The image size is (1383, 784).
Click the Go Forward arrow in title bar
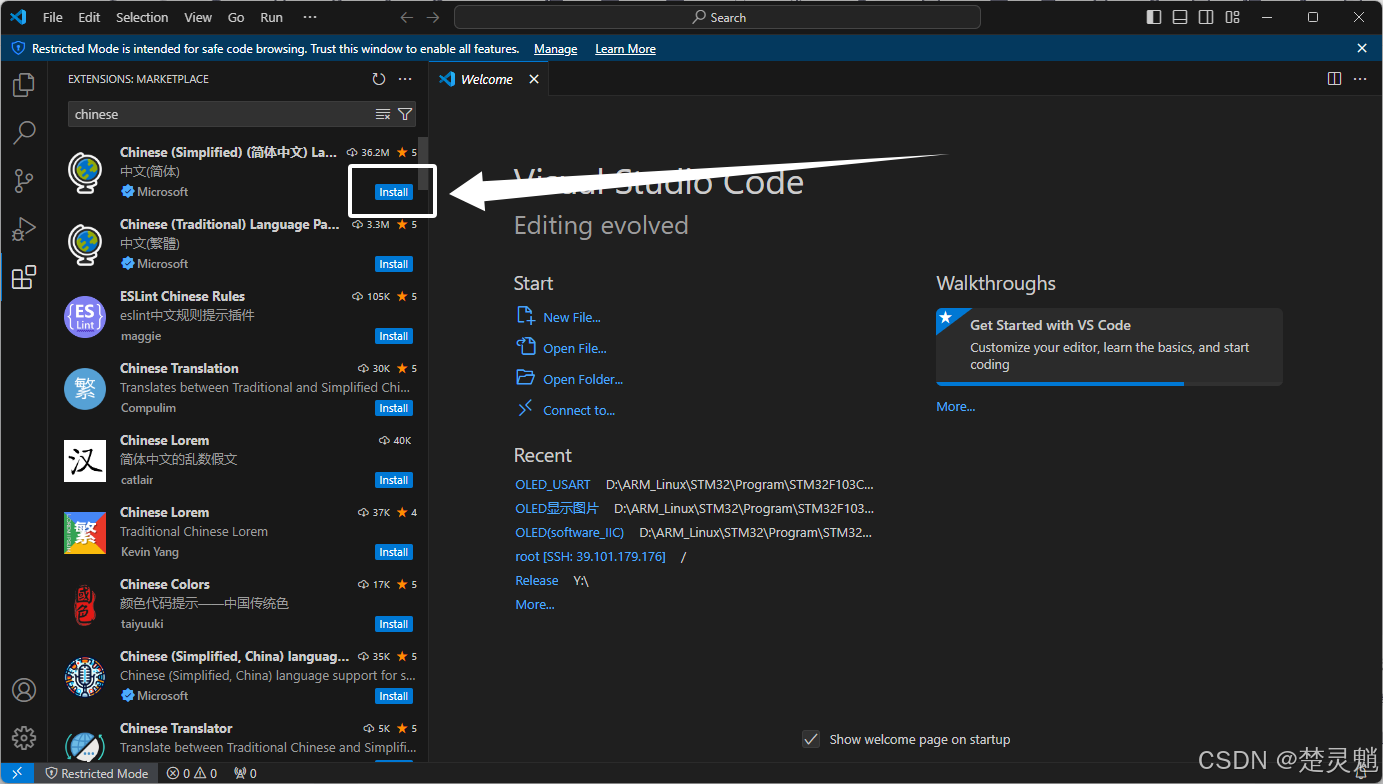(x=433, y=17)
